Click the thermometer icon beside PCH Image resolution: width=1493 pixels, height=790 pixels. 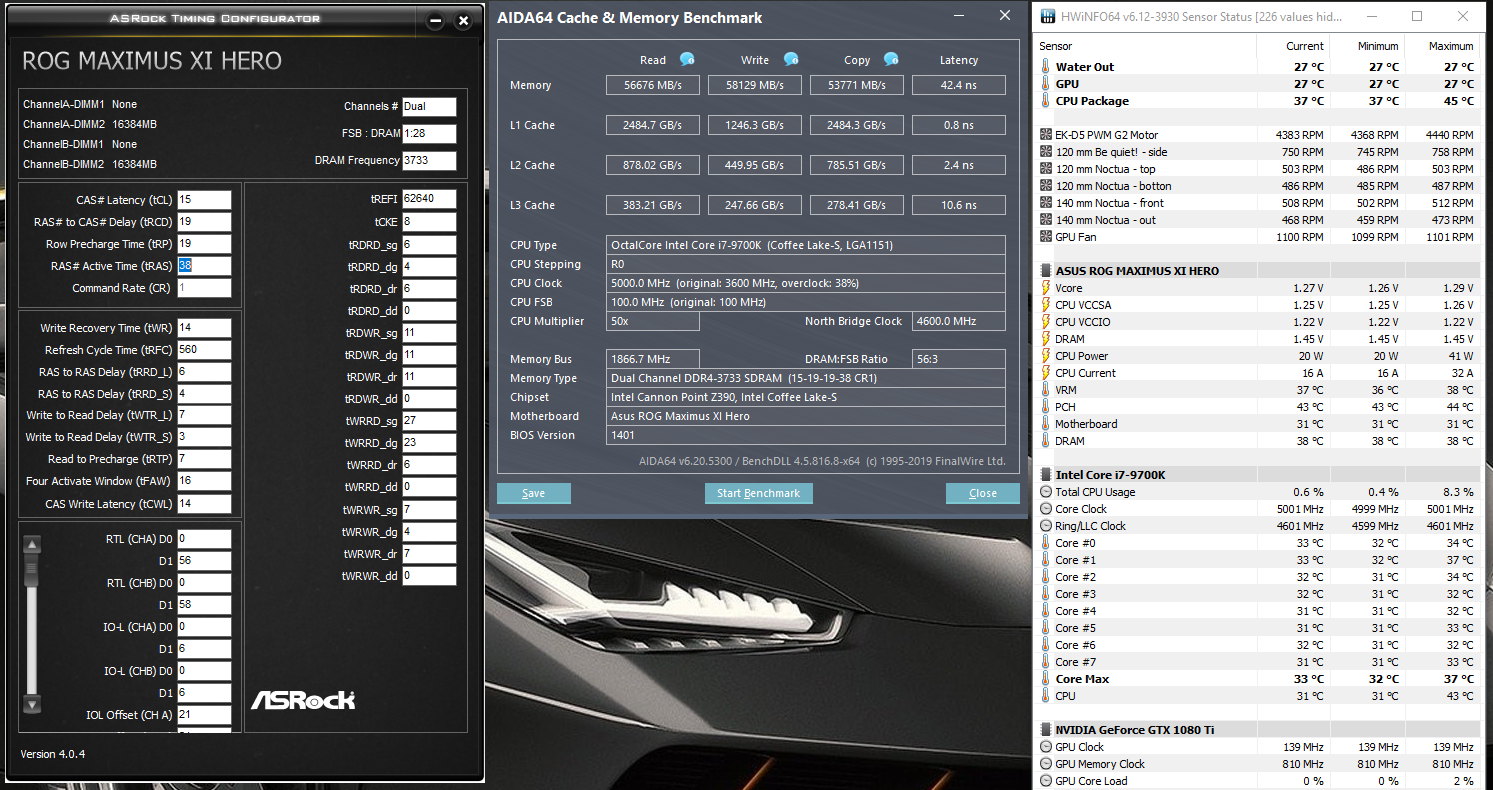pyautogui.click(x=1046, y=407)
